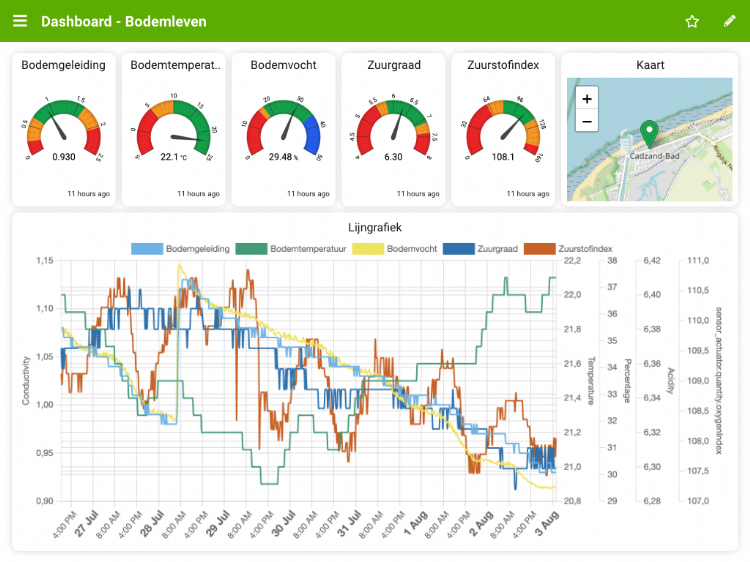Mark dashboard as favorite with star icon
Image resolution: width=750 pixels, height=562 pixels.
(x=692, y=21)
